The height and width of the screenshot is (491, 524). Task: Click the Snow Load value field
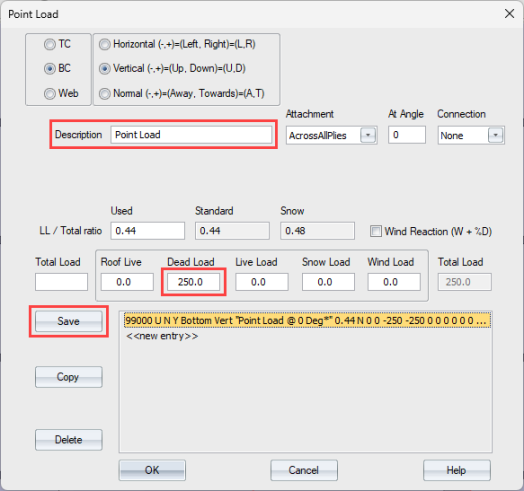(x=328, y=282)
